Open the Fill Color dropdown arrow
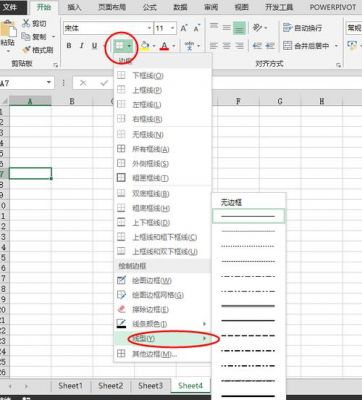Viewport: 362px width, 400px height. pyautogui.click(x=154, y=46)
